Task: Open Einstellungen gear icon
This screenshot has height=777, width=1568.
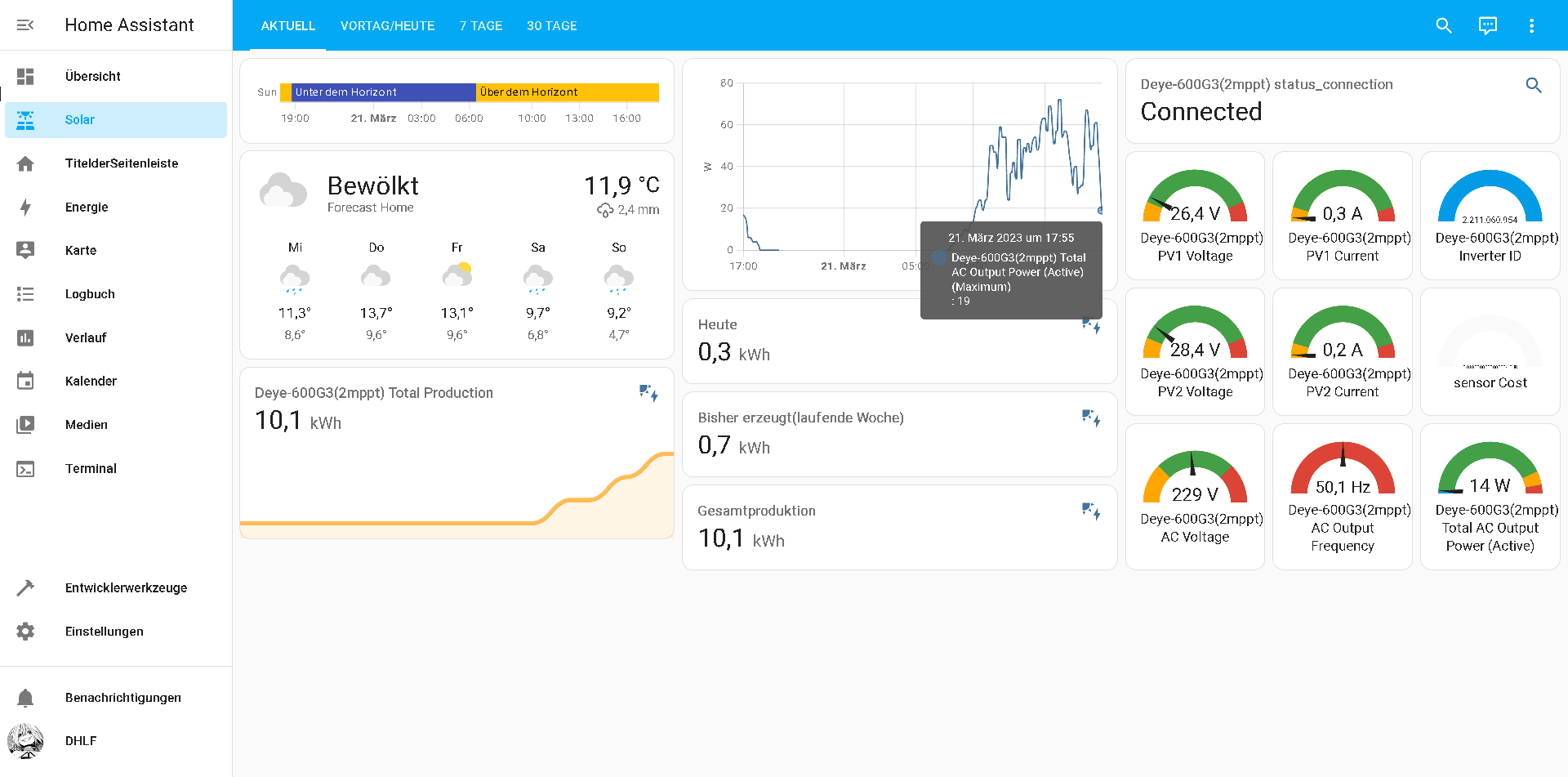Action: point(25,632)
